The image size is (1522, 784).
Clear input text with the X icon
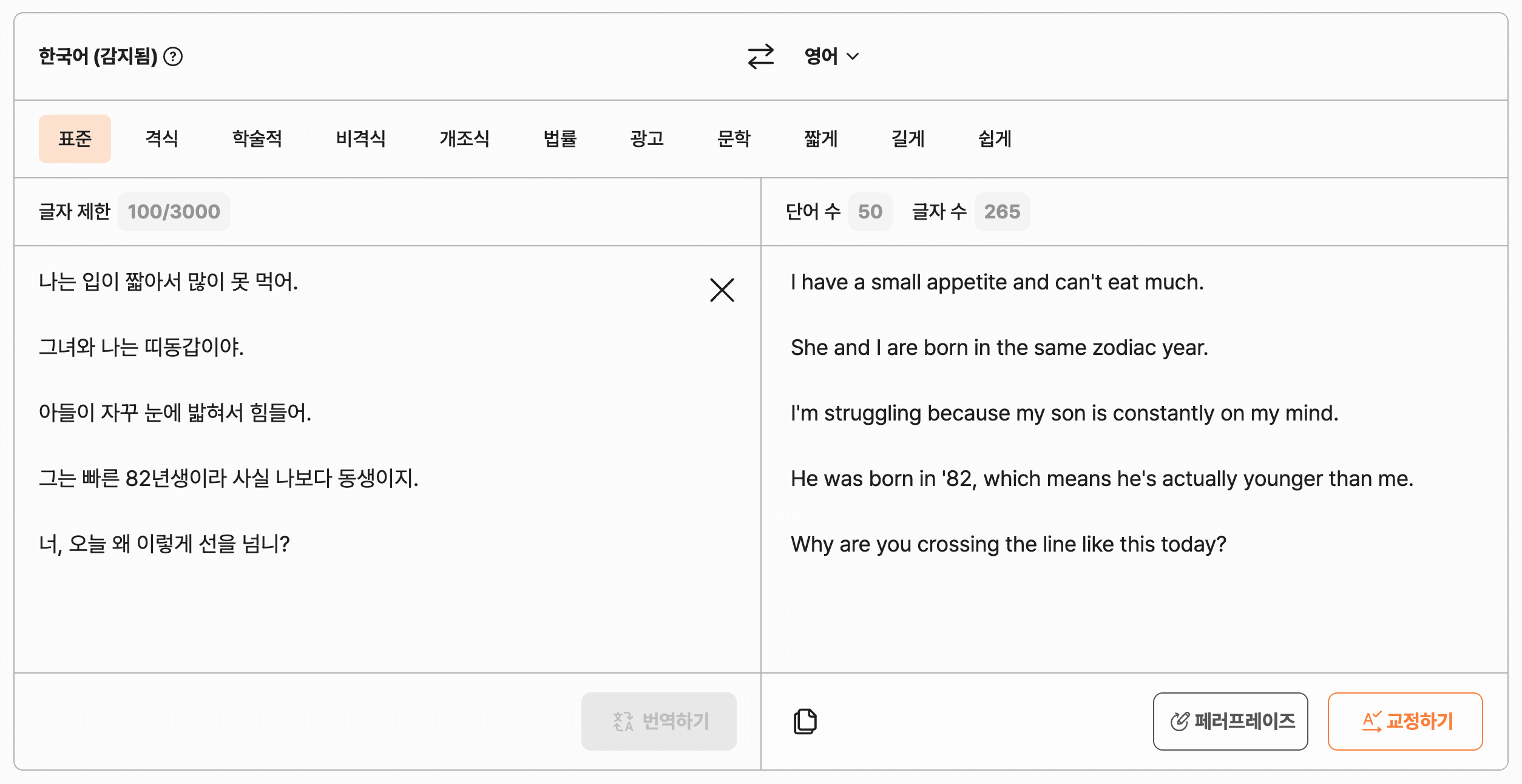point(722,290)
